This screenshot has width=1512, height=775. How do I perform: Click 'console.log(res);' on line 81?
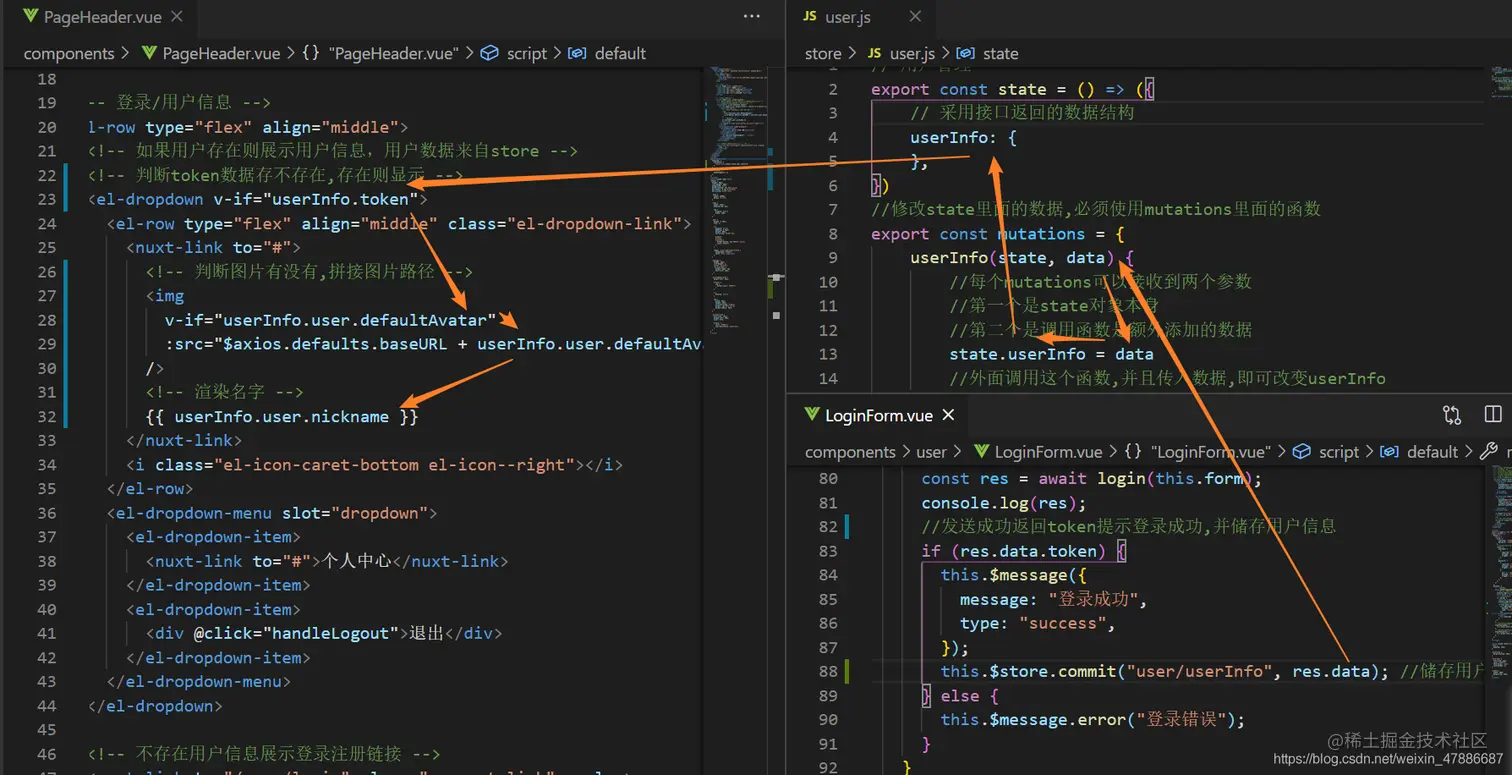[1004, 503]
